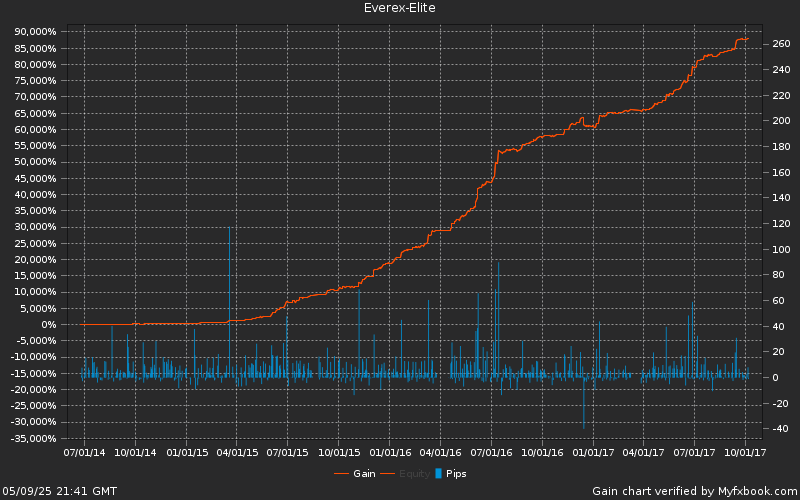Click the 50,000% left axis label
Image resolution: width=800 pixels, height=500 pixels.
click(36, 162)
